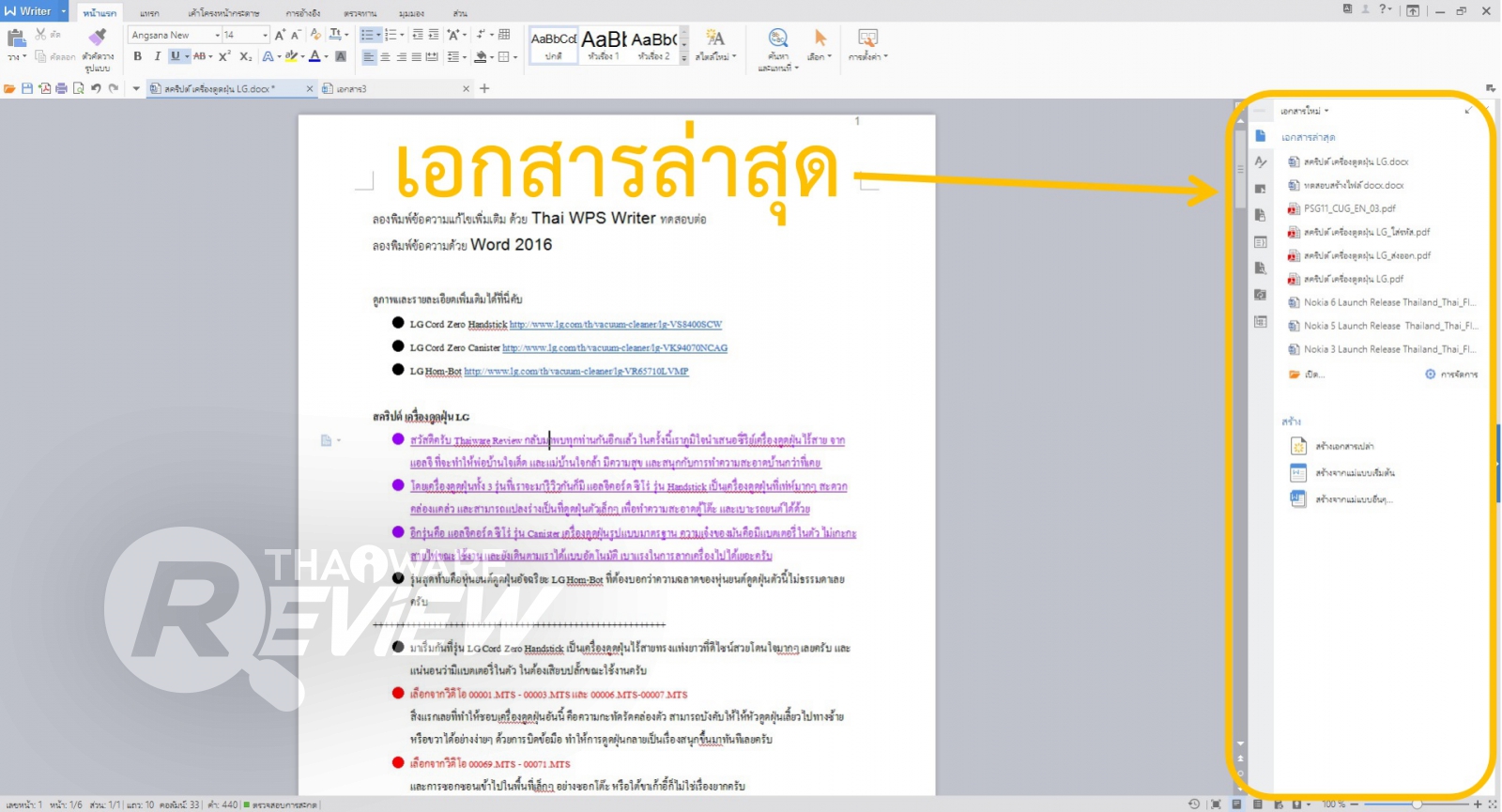
Task: Click the selection pane icon in side panel strip
Action: [x=1261, y=189]
